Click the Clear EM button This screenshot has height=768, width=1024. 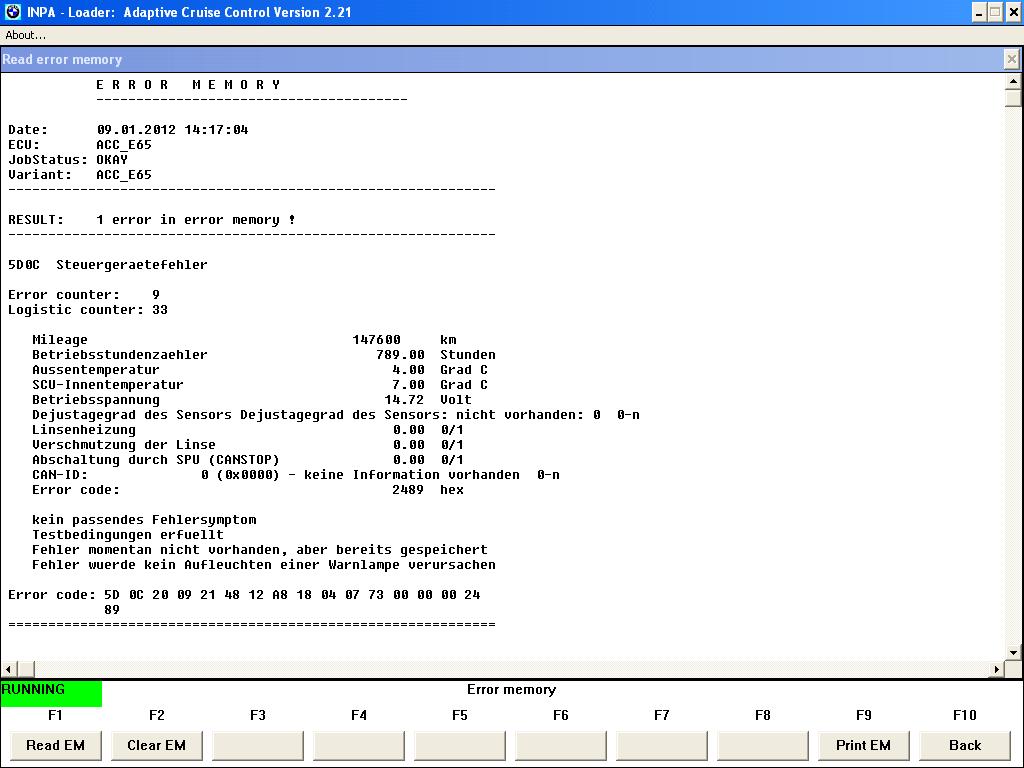(x=157, y=745)
